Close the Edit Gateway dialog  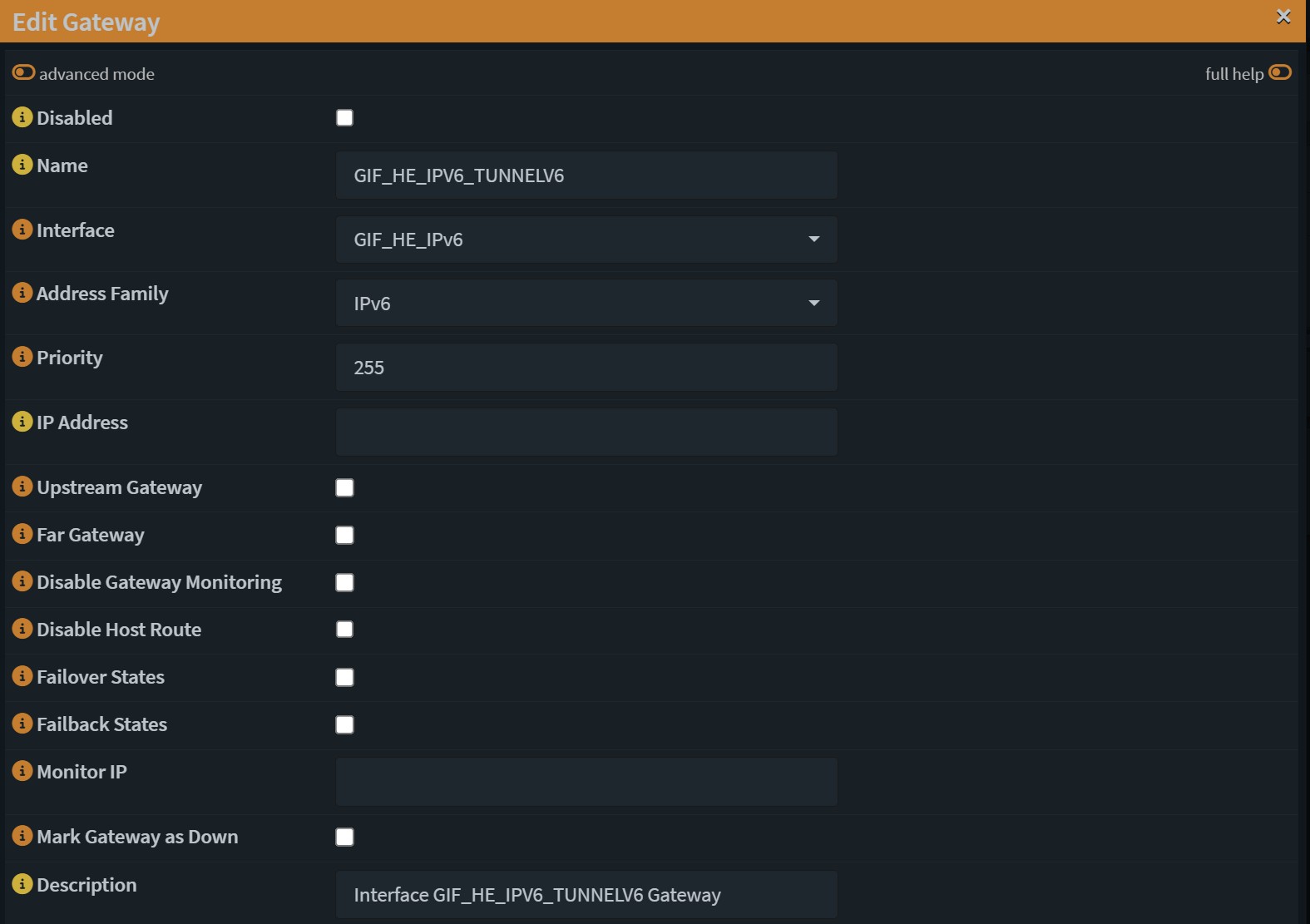coord(1283,17)
